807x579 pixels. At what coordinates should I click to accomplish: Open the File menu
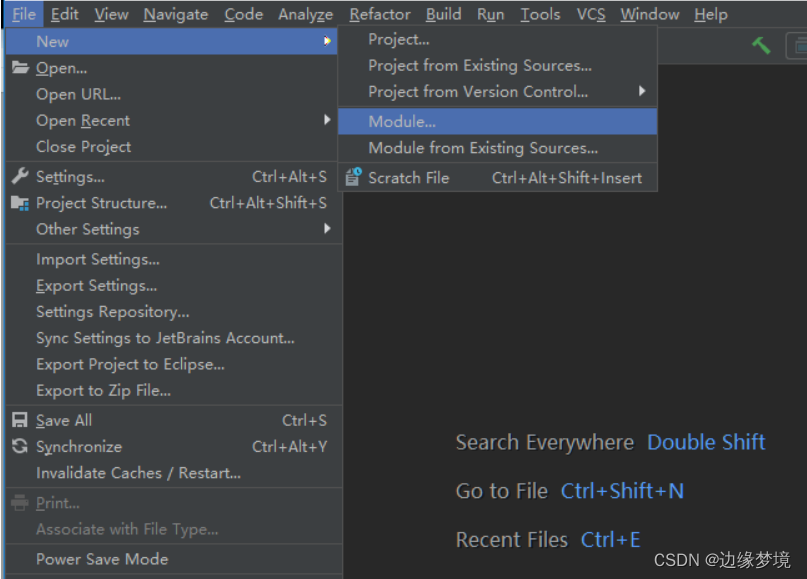(24, 14)
